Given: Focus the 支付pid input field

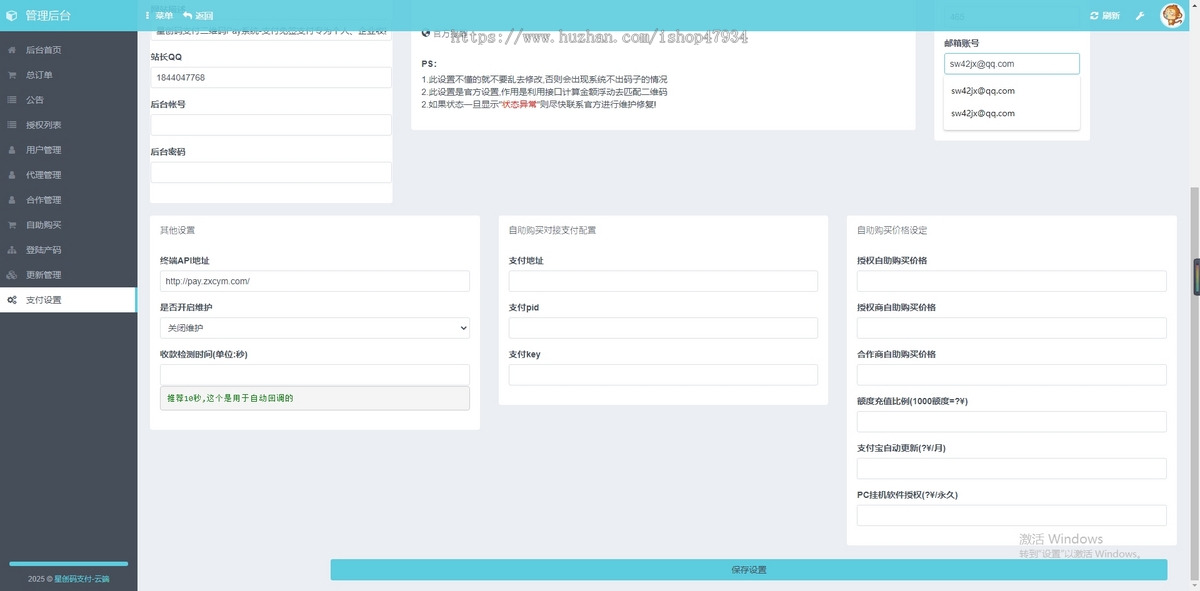Looking at the screenshot, I should click(662, 328).
